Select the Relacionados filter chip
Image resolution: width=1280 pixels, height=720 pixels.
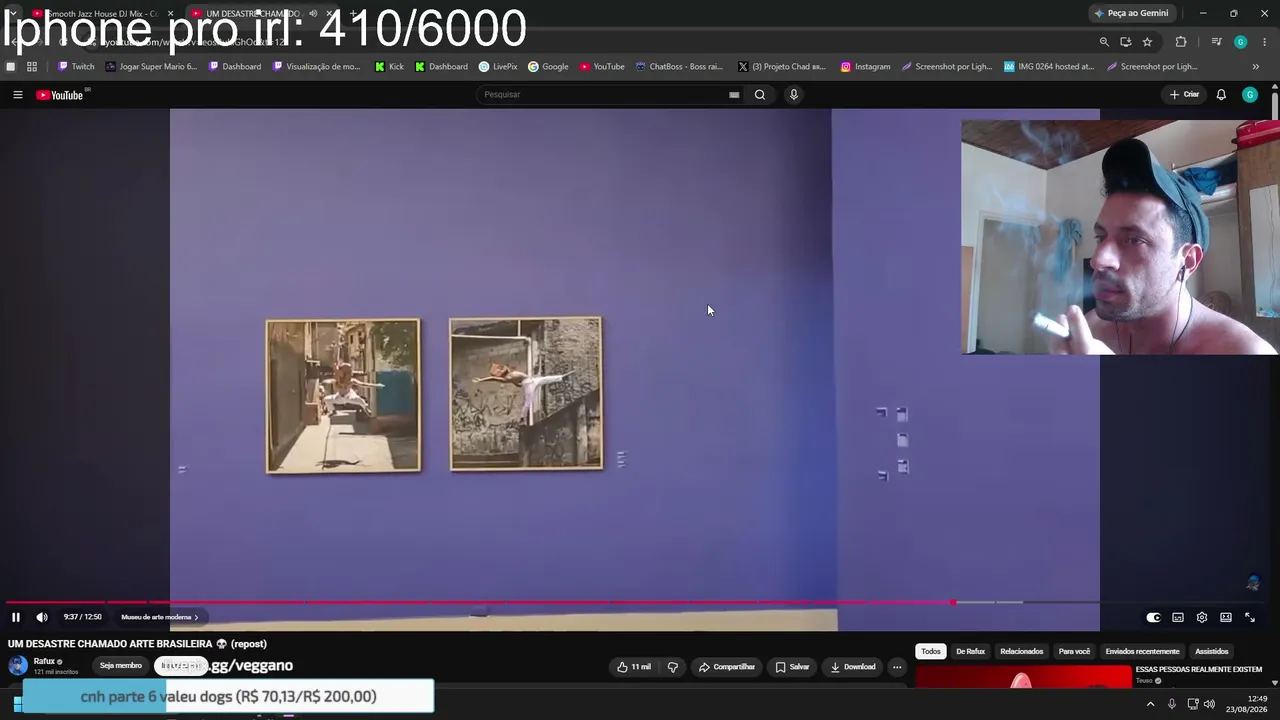1022,651
